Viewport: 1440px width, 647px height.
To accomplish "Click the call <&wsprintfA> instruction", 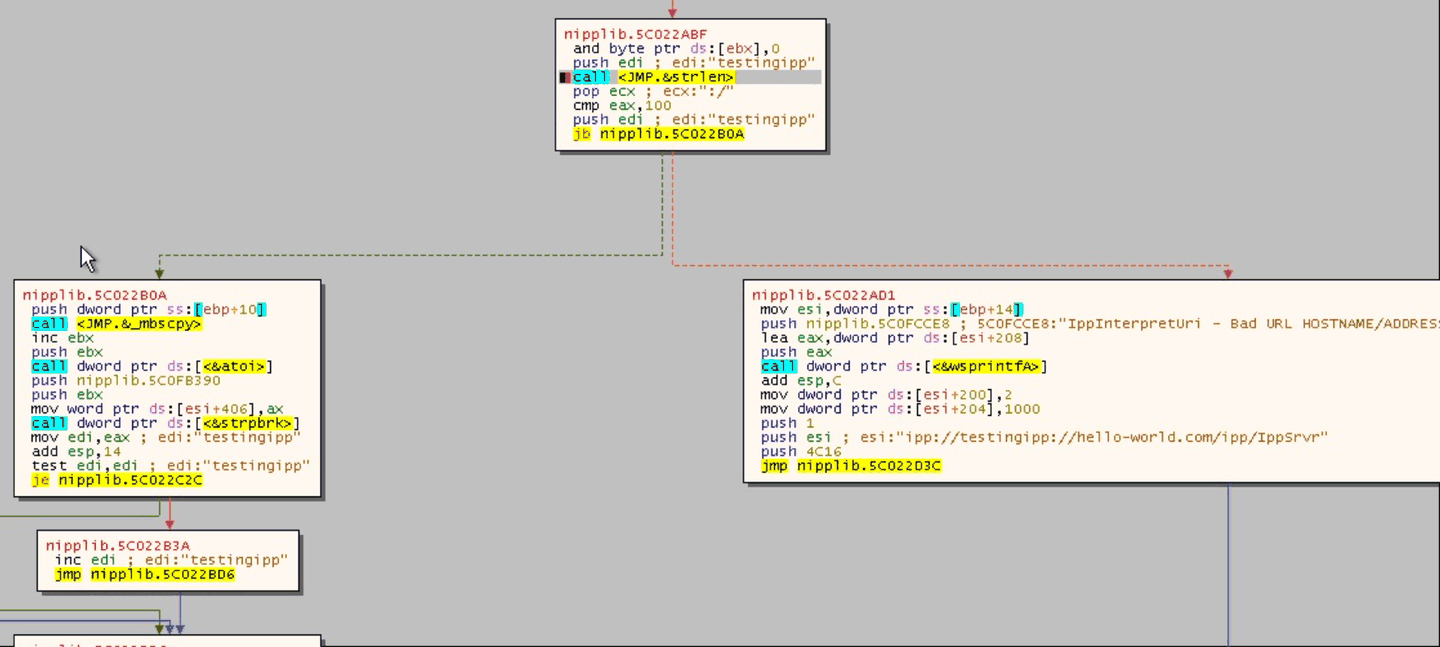I will [x=904, y=366].
